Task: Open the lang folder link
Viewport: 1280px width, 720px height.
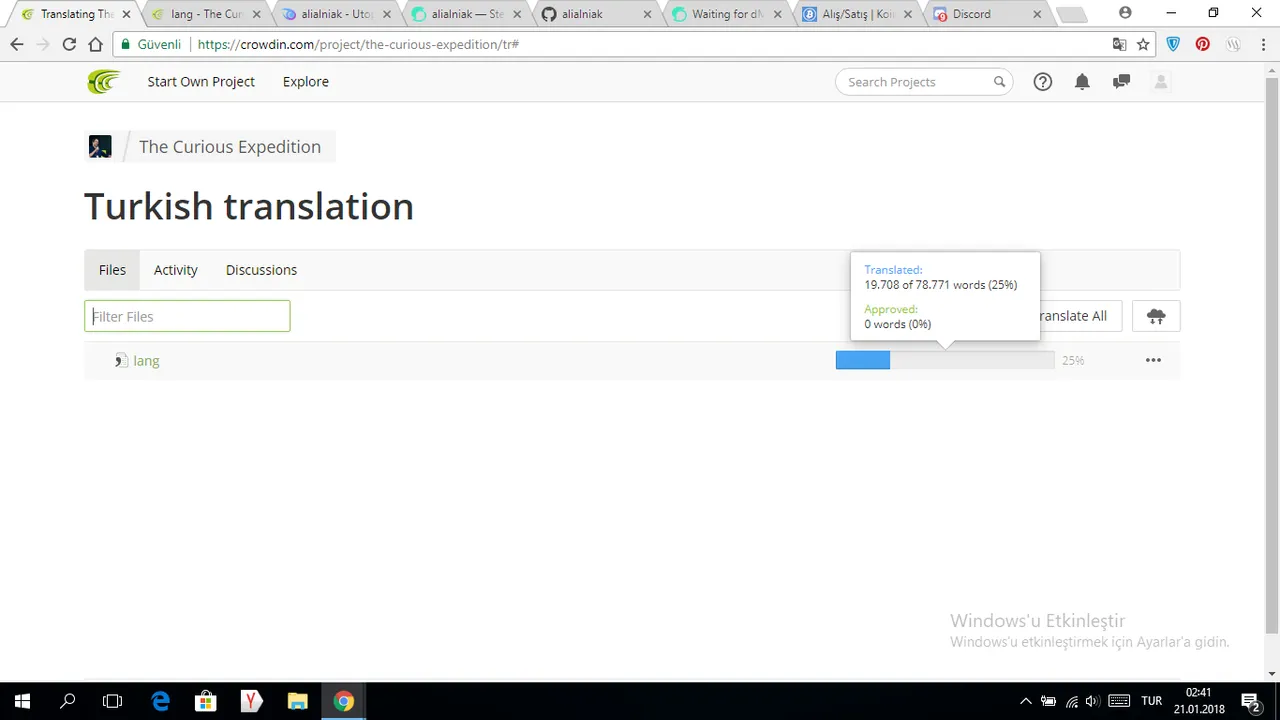Action: tap(146, 361)
